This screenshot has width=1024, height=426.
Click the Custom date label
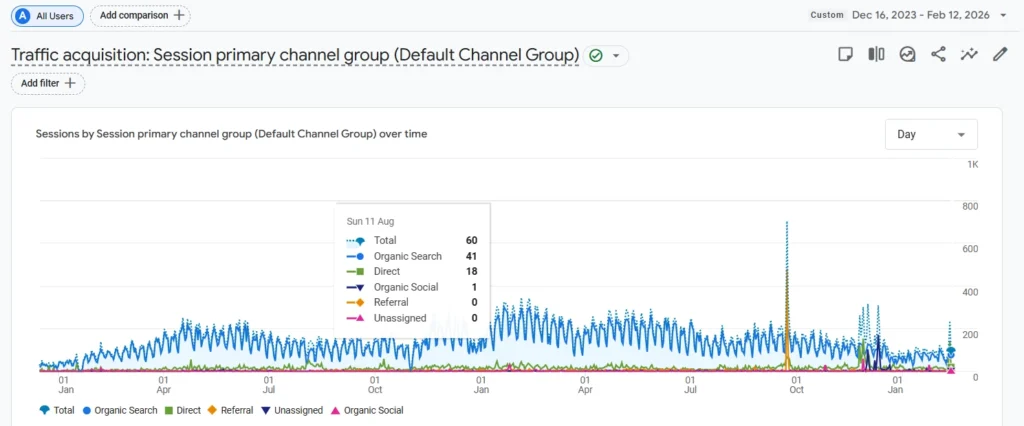[827, 15]
